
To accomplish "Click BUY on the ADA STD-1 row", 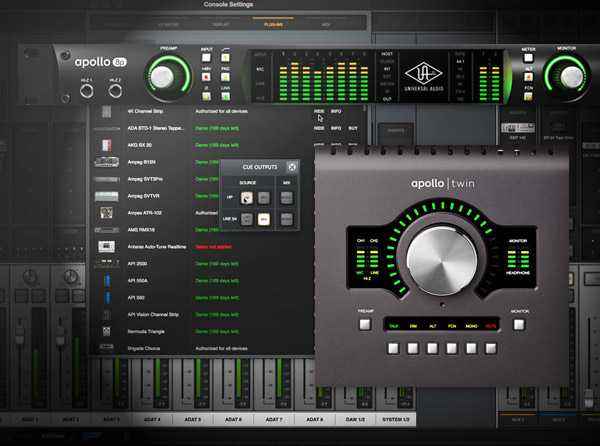I will [x=353, y=128].
